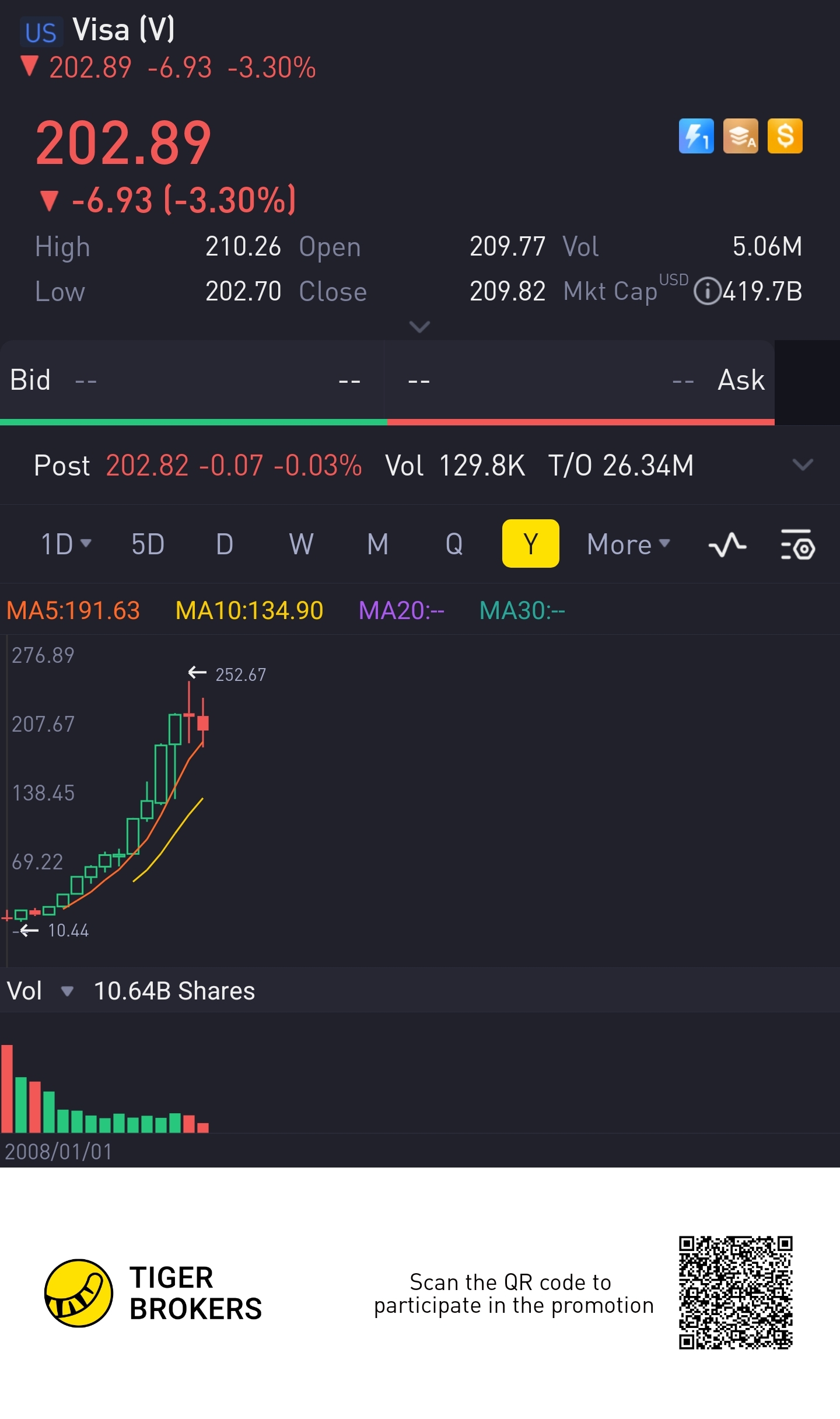Open chart settings icon
The image size is (840, 1419).
797,545
